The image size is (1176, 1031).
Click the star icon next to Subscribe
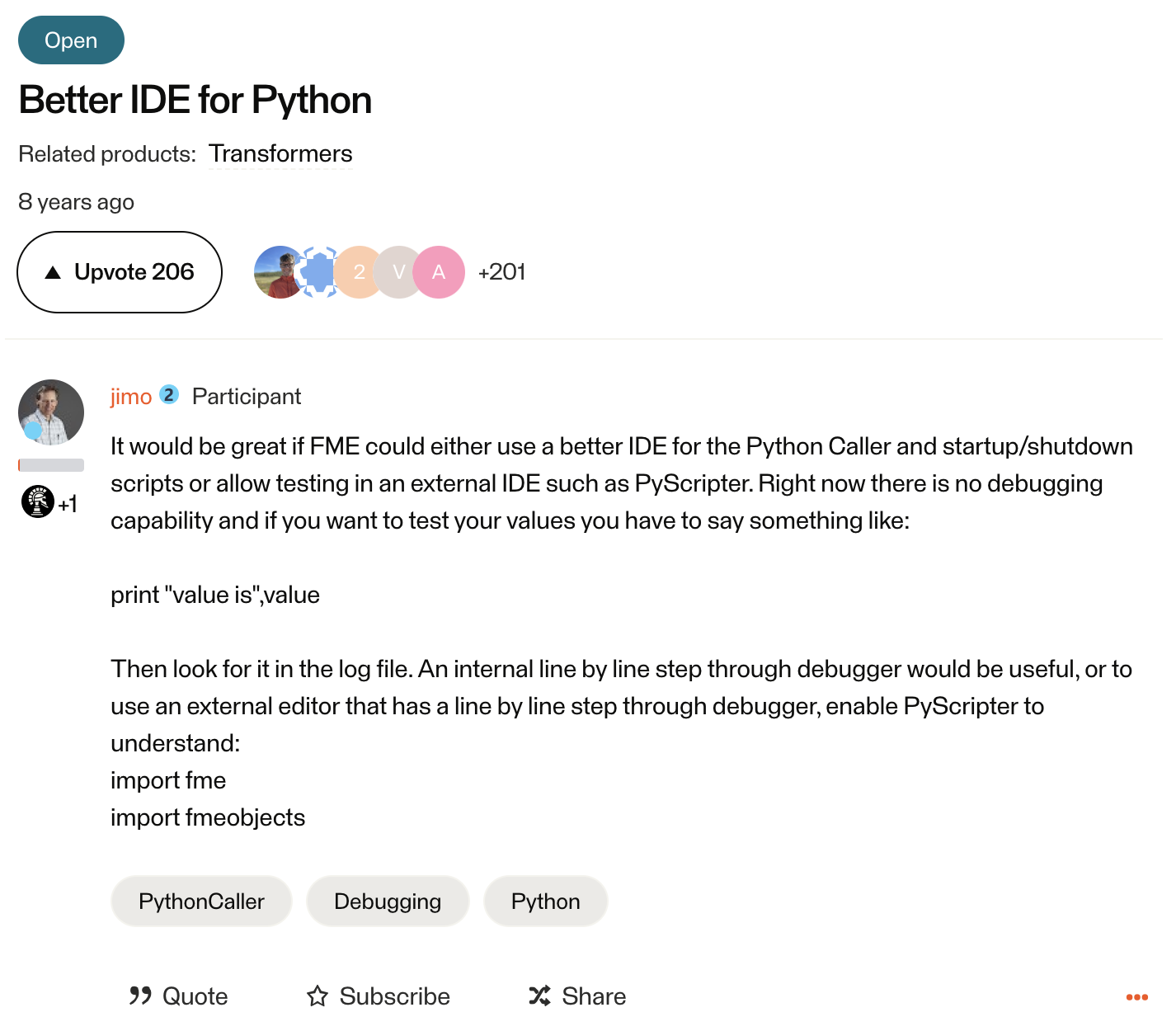[x=318, y=996]
